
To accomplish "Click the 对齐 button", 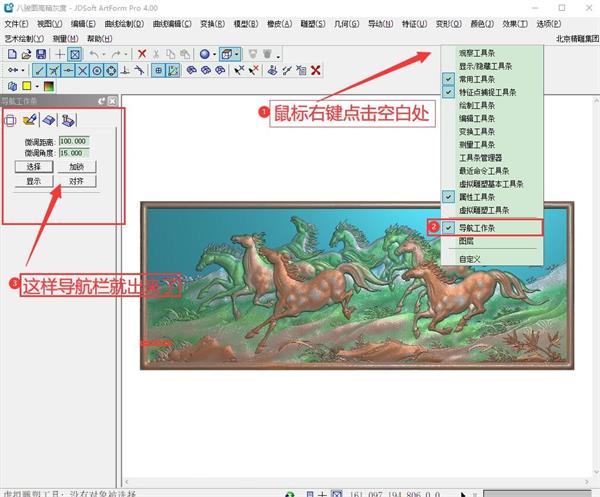I will pos(77,181).
